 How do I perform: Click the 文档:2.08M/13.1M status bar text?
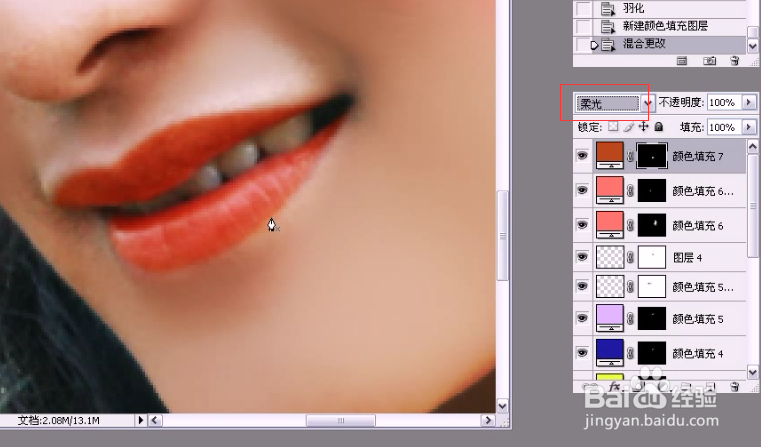[59, 421]
